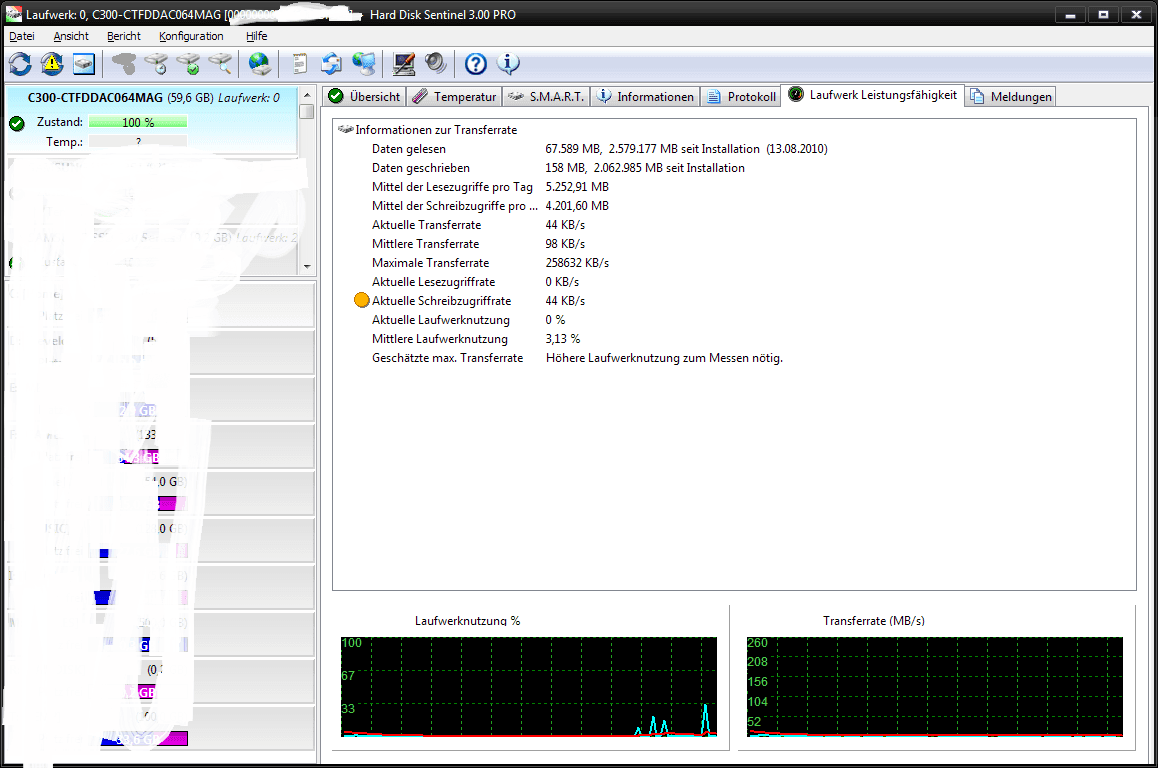Click the Aktuelle Transferrate row label
Image resolution: width=1158 pixels, height=768 pixels.
coord(426,224)
